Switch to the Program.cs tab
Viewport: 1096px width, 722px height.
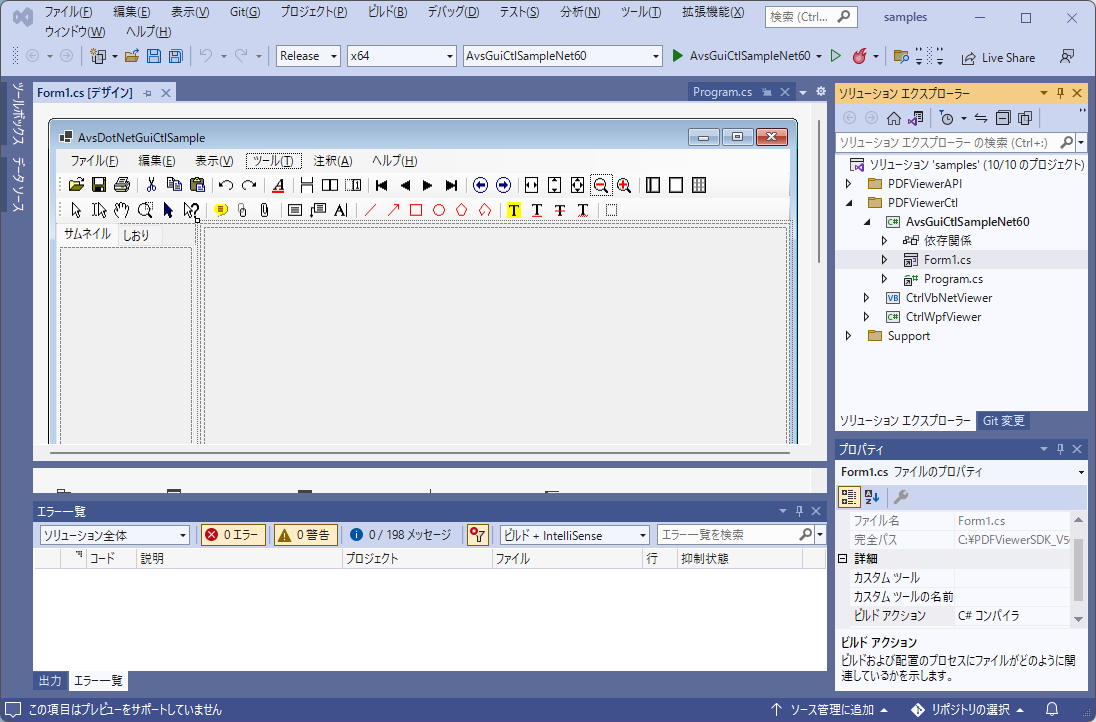[722, 92]
